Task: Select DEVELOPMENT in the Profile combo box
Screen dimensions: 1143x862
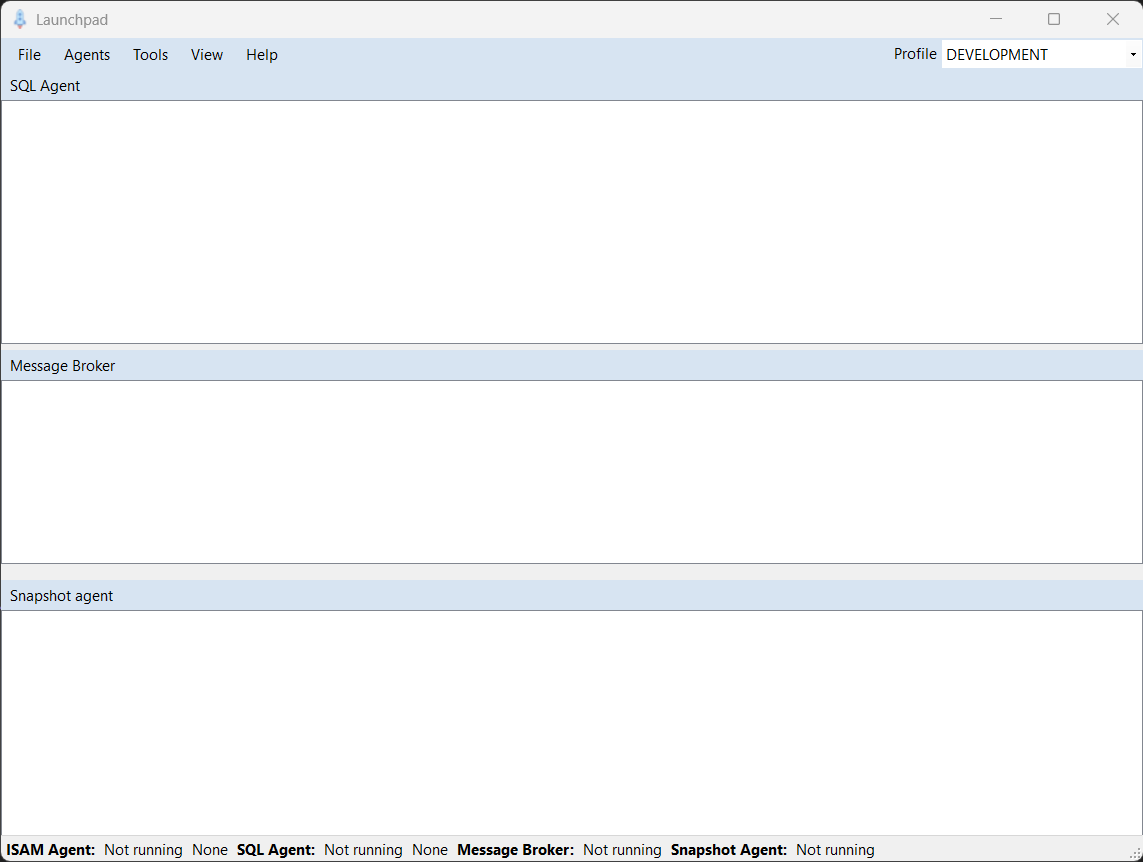Action: click(997, 54)
